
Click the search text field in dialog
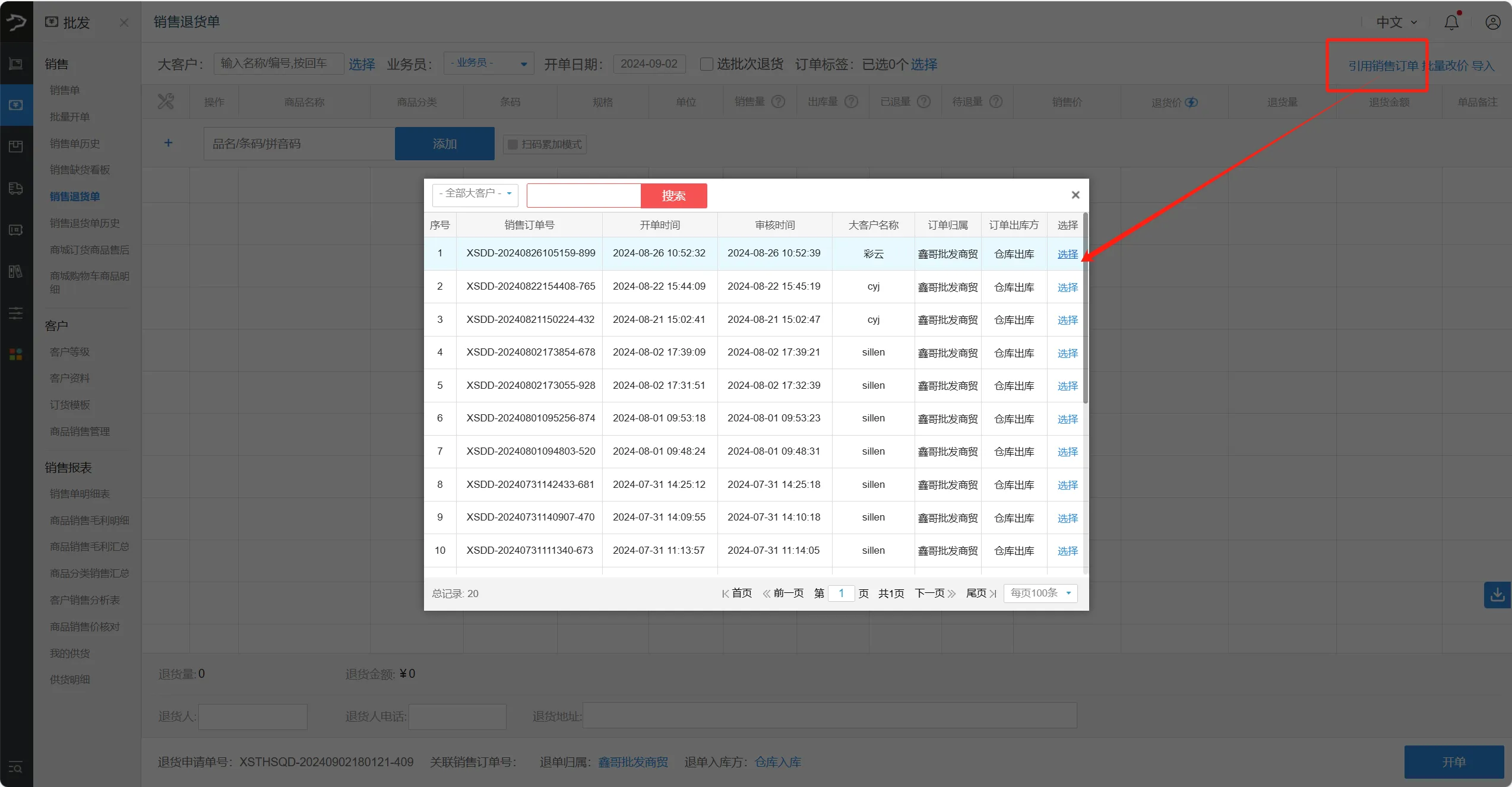pos(583,196)
